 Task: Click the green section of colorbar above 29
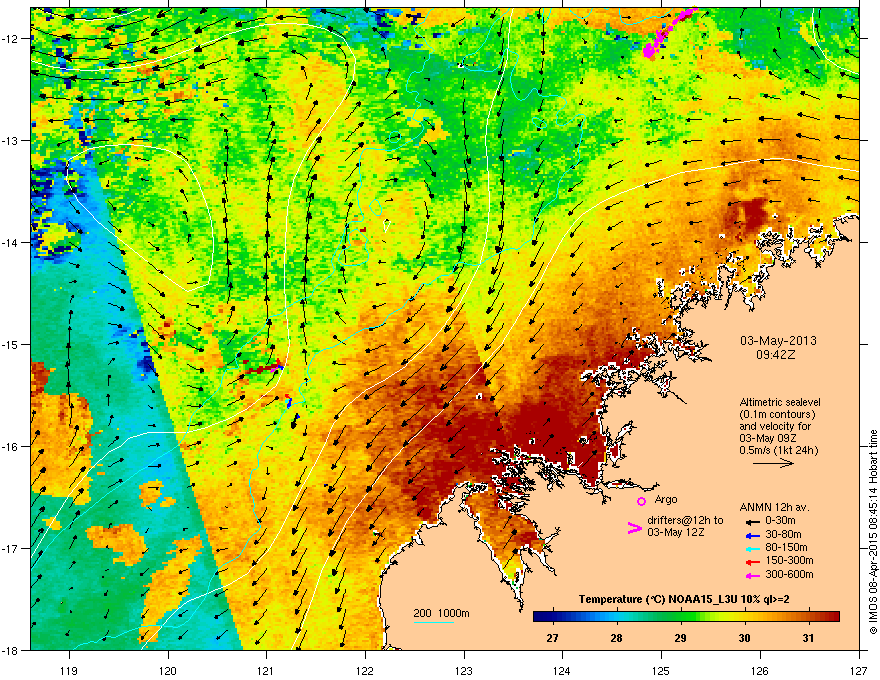click(680, 617)
